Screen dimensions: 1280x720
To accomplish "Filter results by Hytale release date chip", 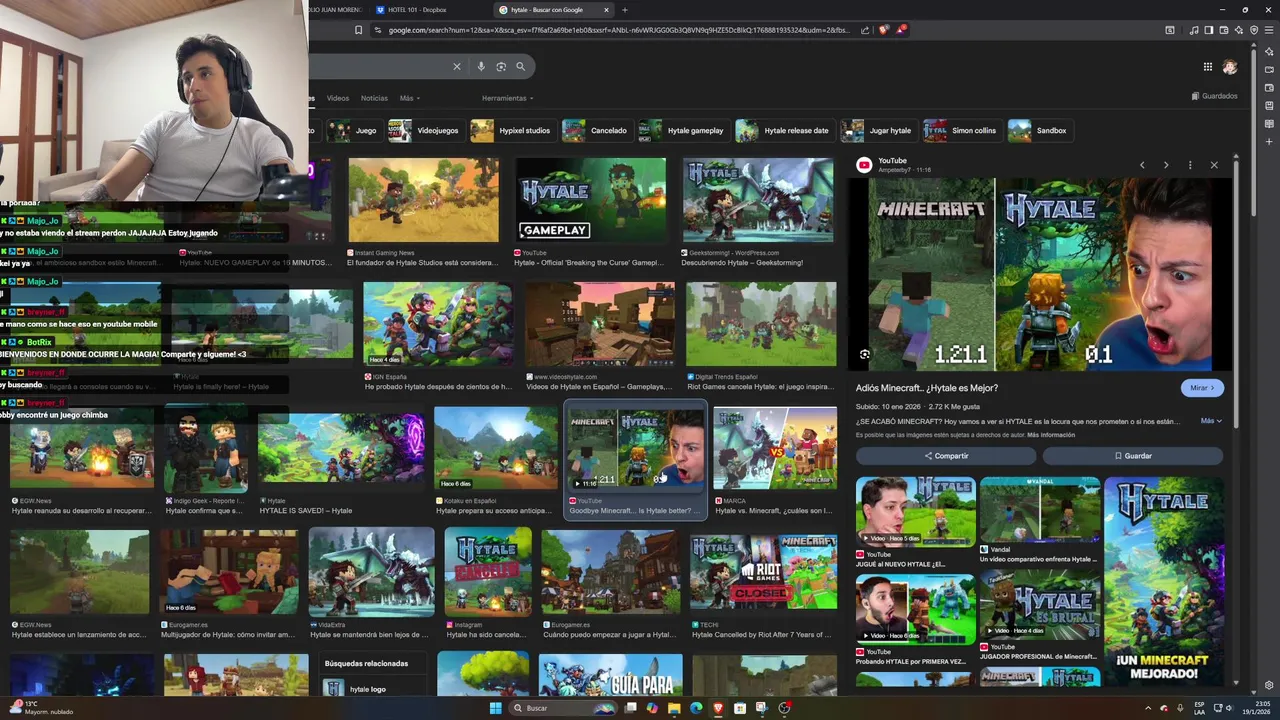I will [x=784, y=130].
